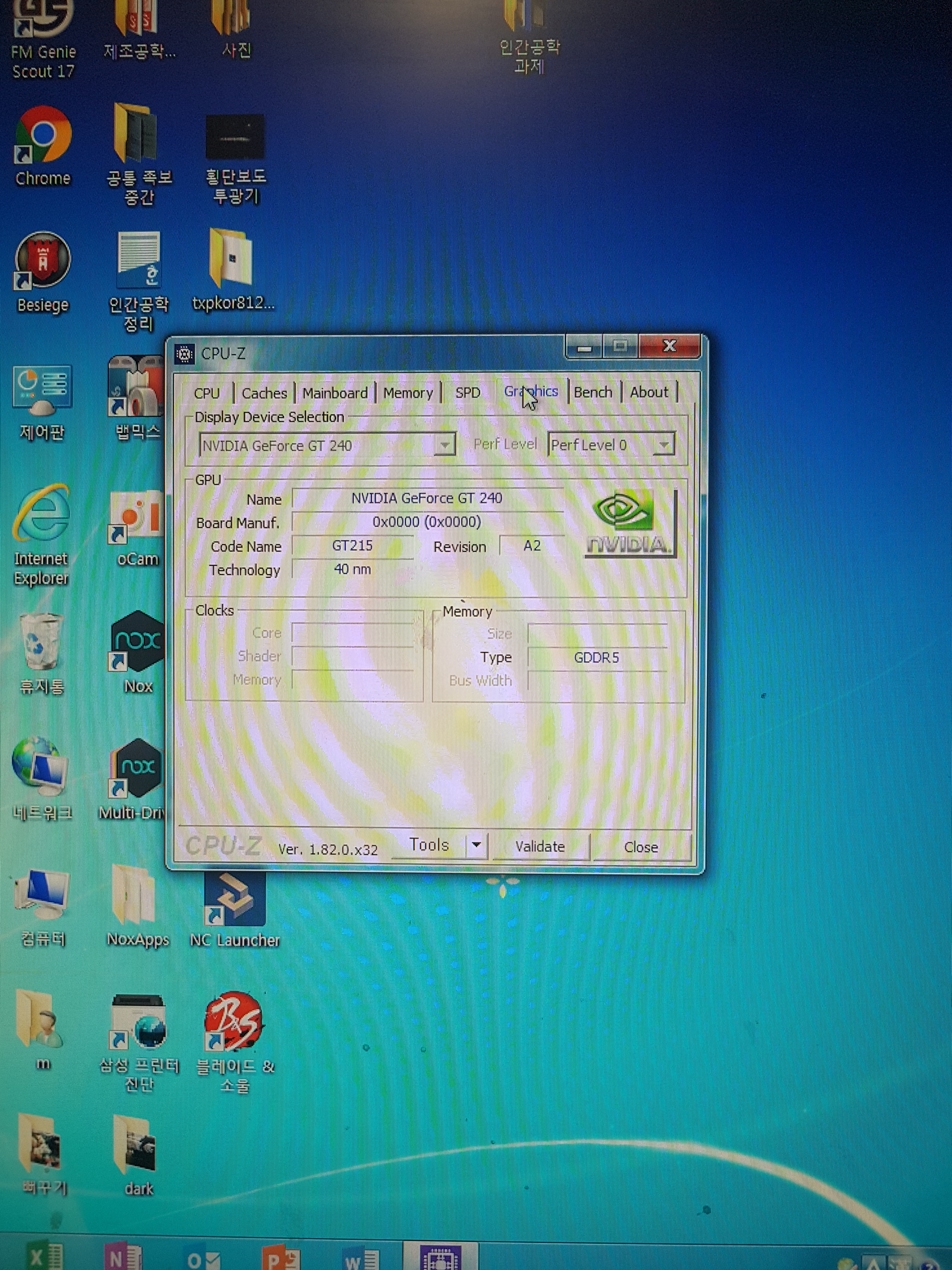Click the GT215 code name field
Screen dimensions: 952x1270
352,546
